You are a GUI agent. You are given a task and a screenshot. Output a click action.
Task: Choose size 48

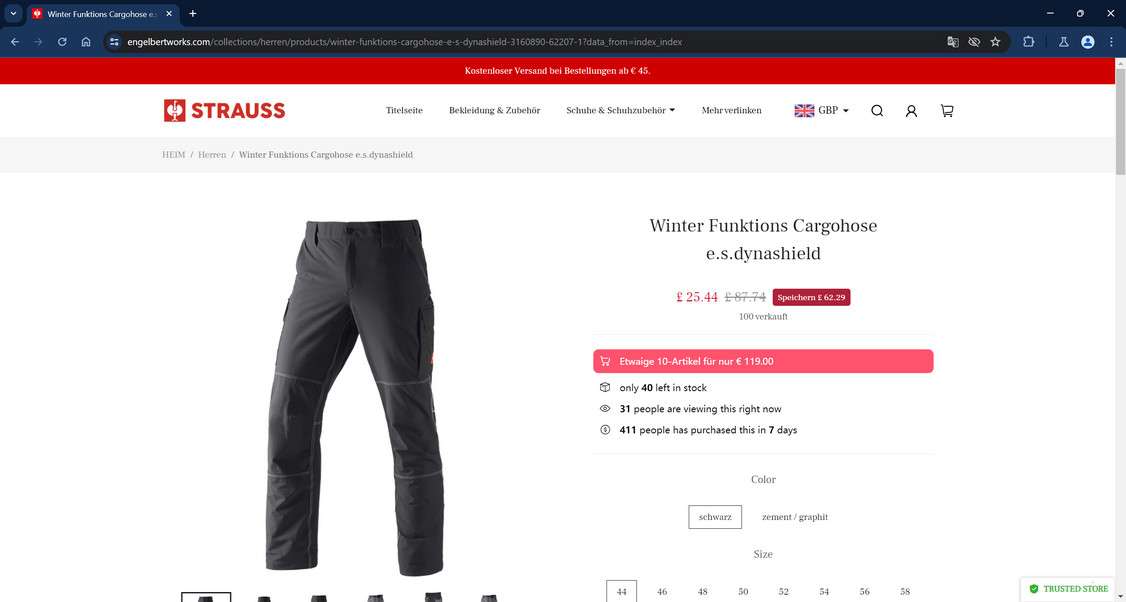[702, 592]
